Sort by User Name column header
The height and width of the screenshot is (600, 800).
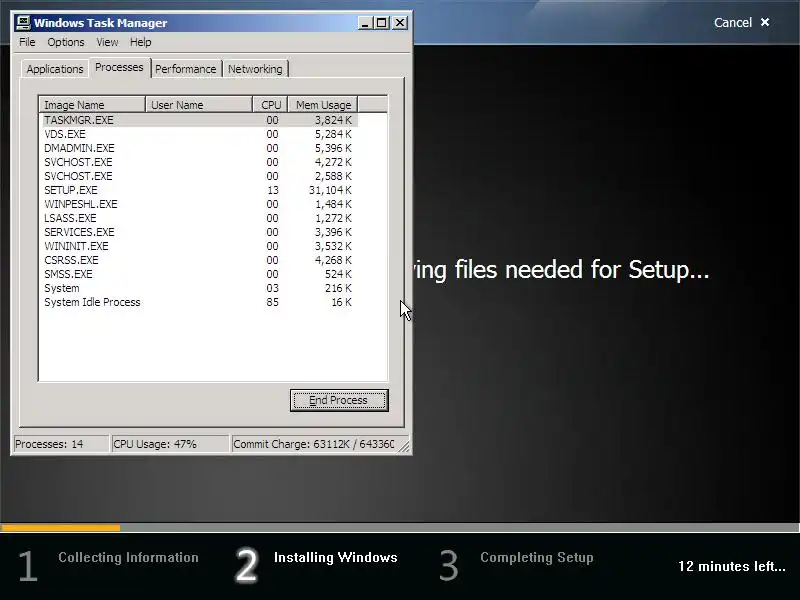tap(199, 105)
